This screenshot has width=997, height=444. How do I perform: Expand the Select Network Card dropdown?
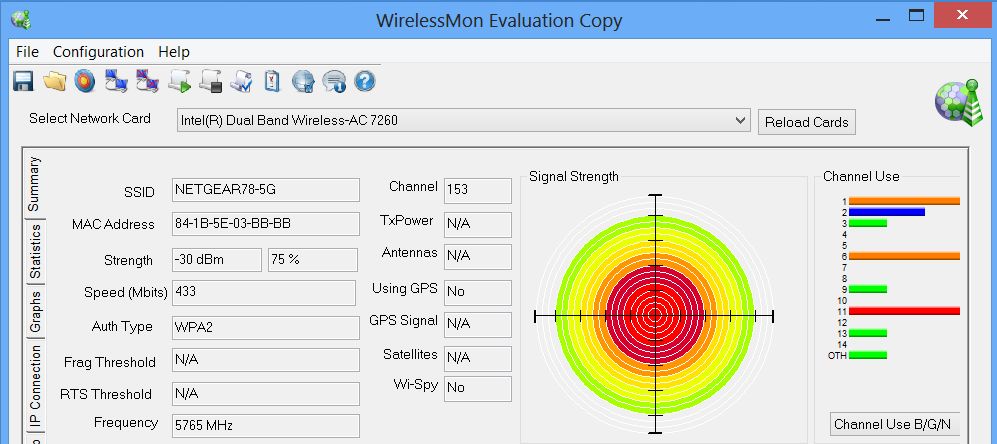(740, 120)
